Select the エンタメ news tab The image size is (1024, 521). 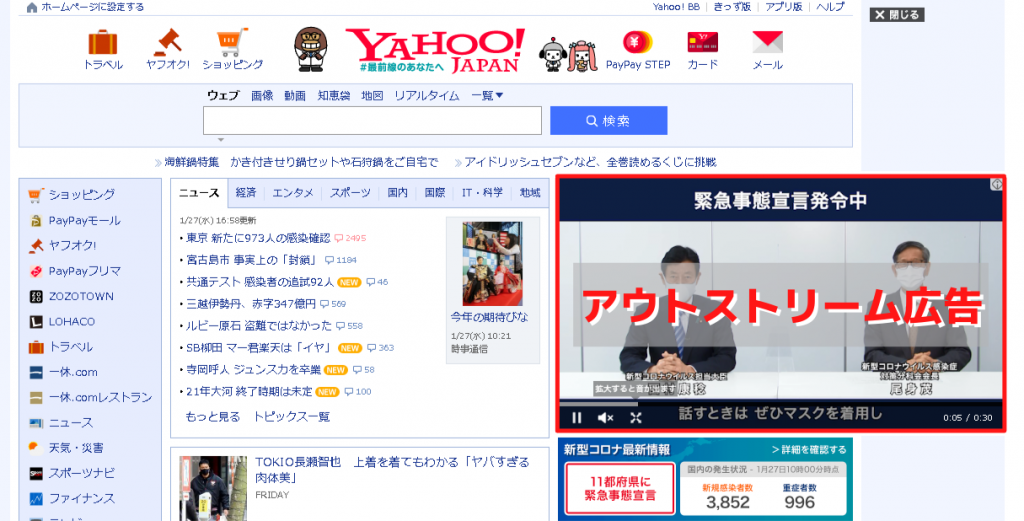click(x=293, y=193)
